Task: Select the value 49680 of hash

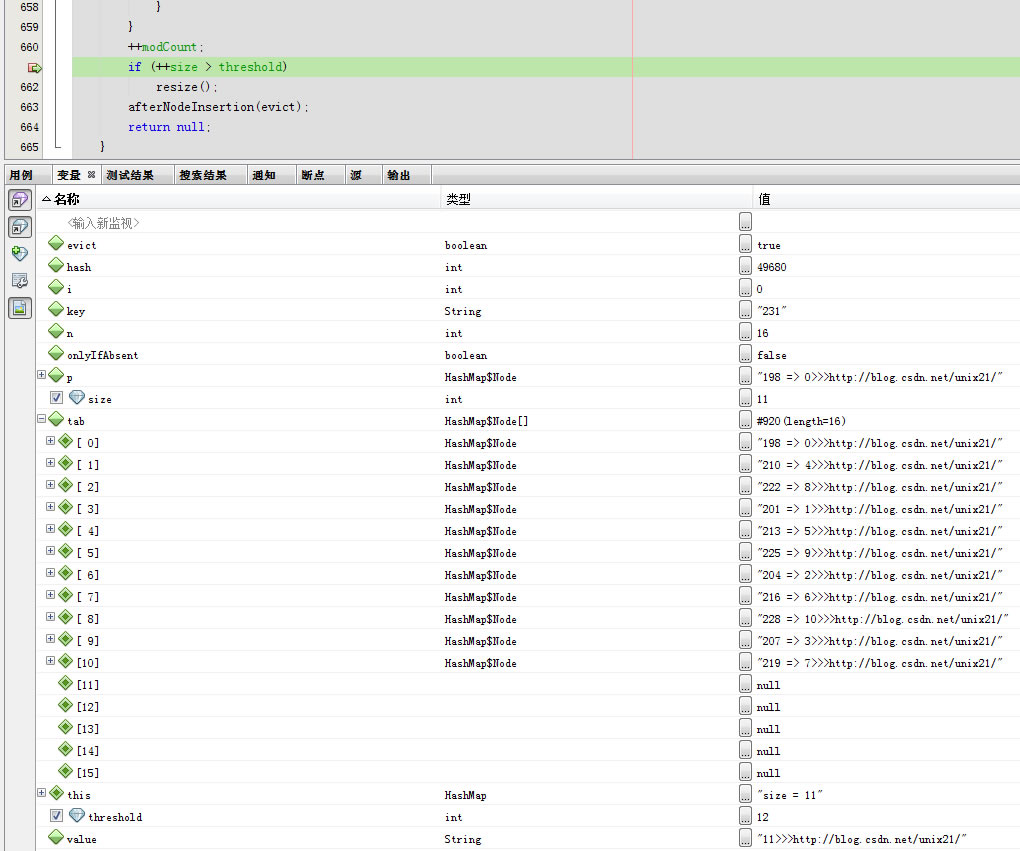Action: (x=772, y=267)
